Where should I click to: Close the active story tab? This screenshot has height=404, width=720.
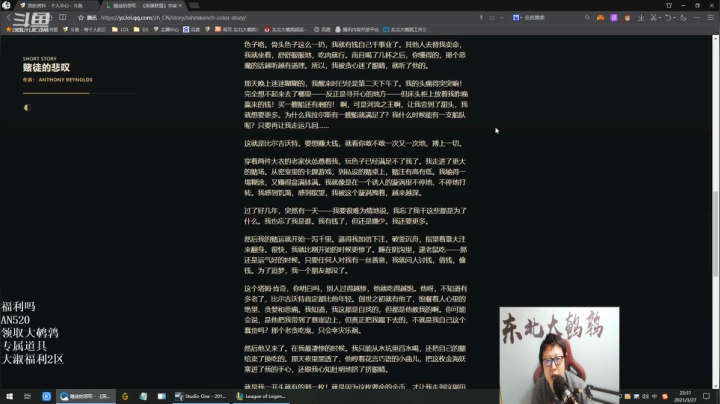[x=180, y=6]
